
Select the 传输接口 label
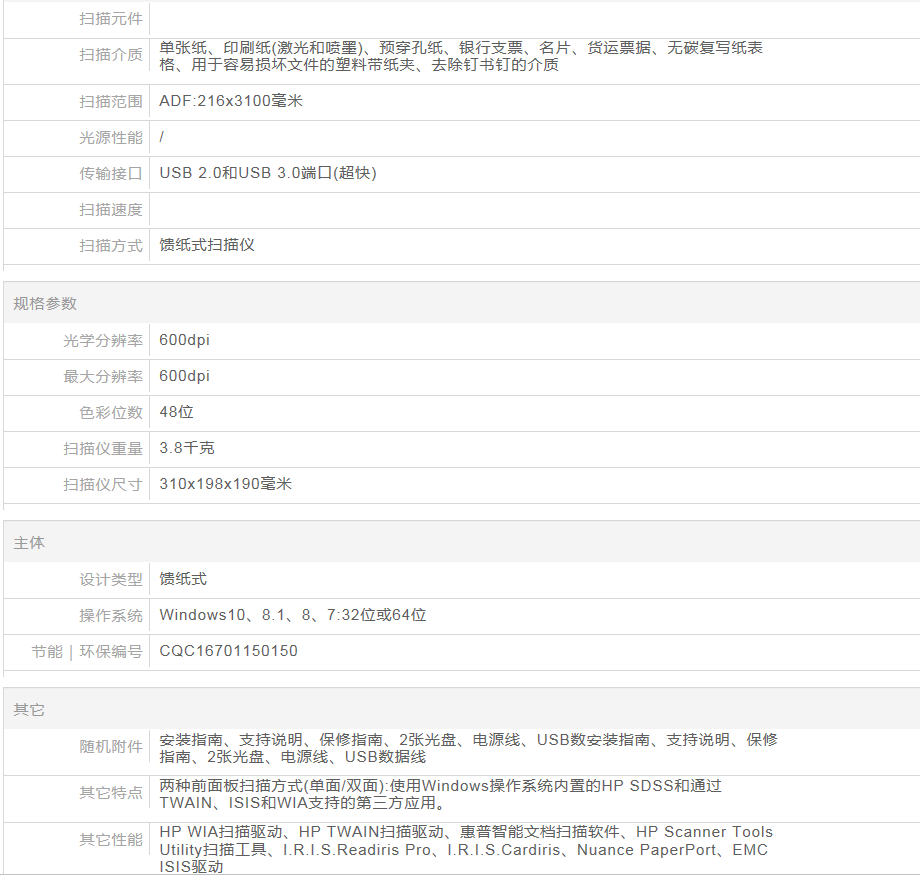111,174
